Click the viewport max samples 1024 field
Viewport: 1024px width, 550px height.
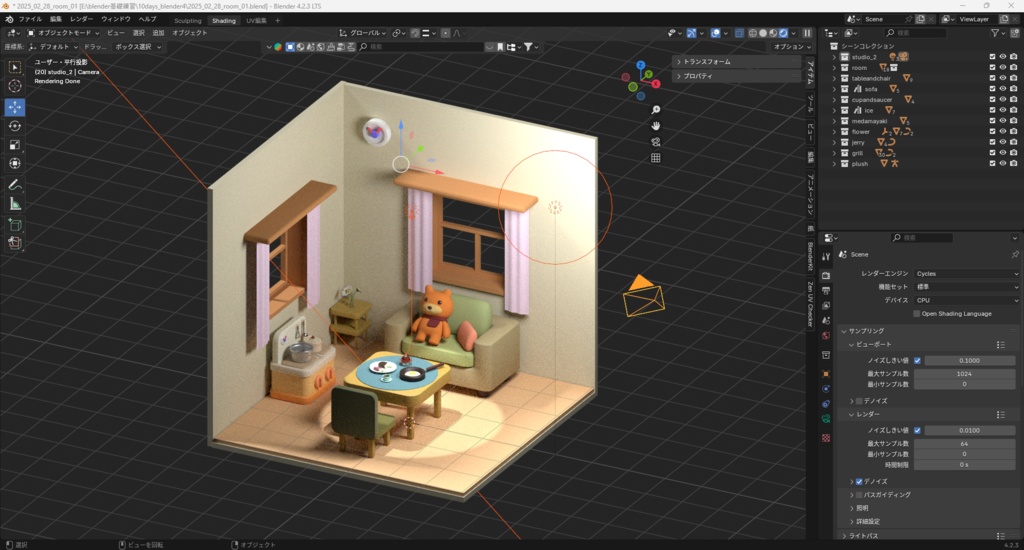point(965,374)
